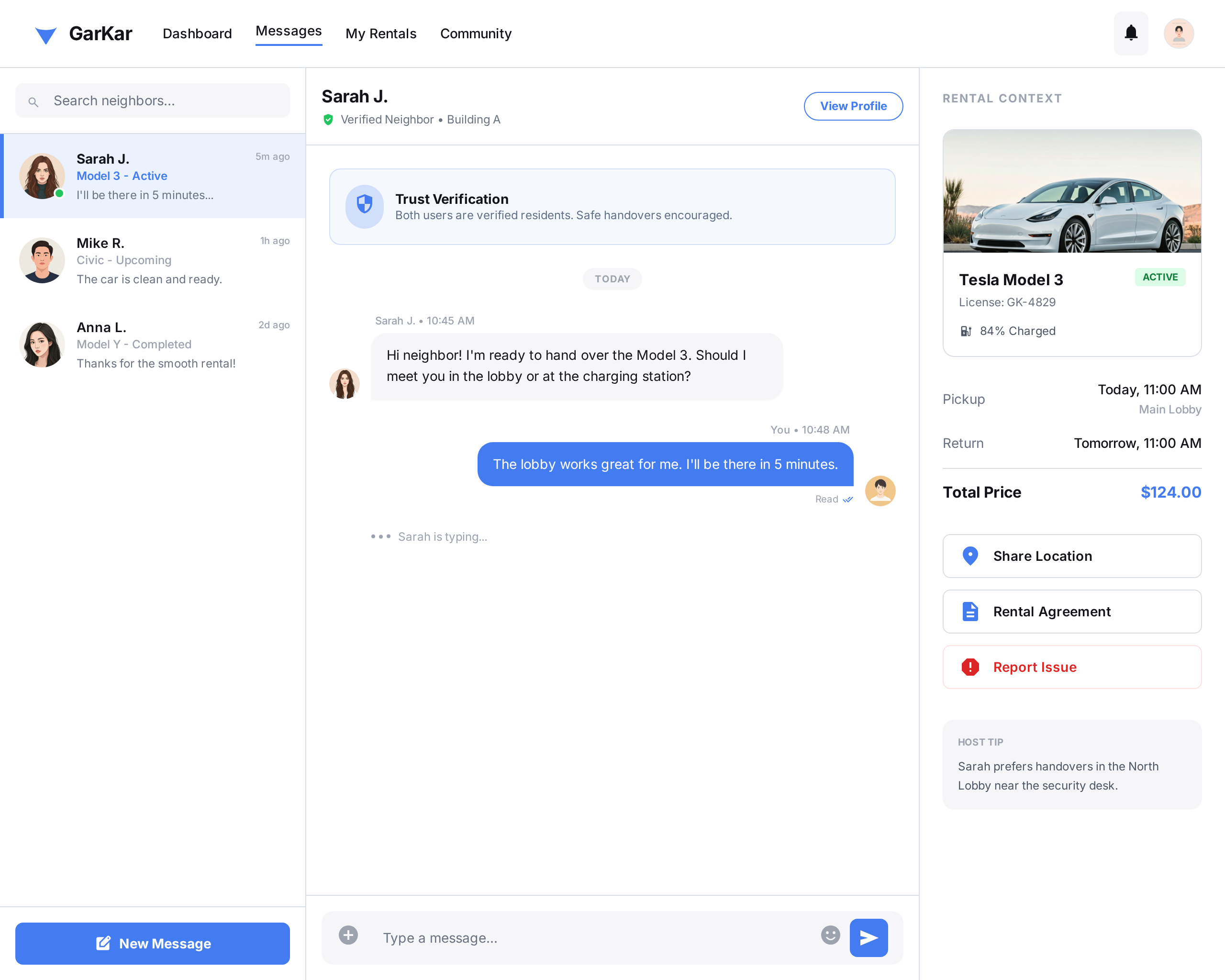Open the My Rentals tab
Screen dimensions: 1225x980
381,33
